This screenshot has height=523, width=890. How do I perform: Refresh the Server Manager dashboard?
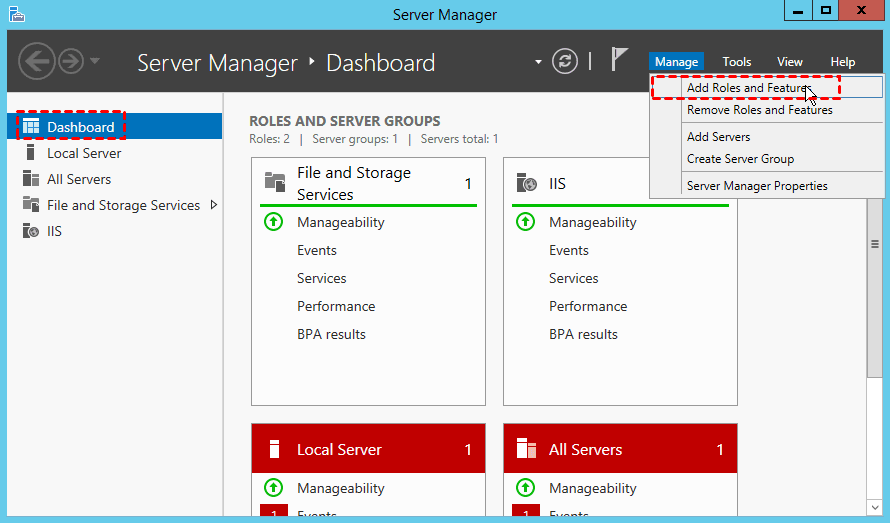[565, 61]
